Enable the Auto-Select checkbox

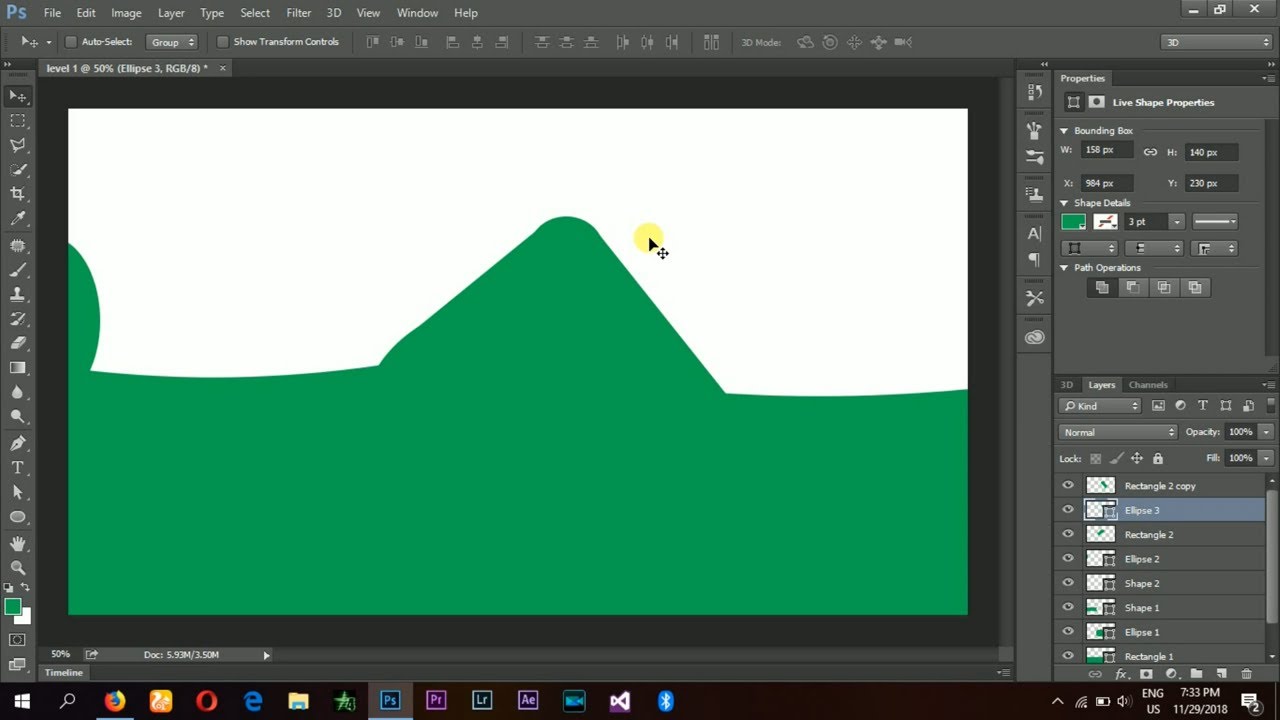point(71,42)
